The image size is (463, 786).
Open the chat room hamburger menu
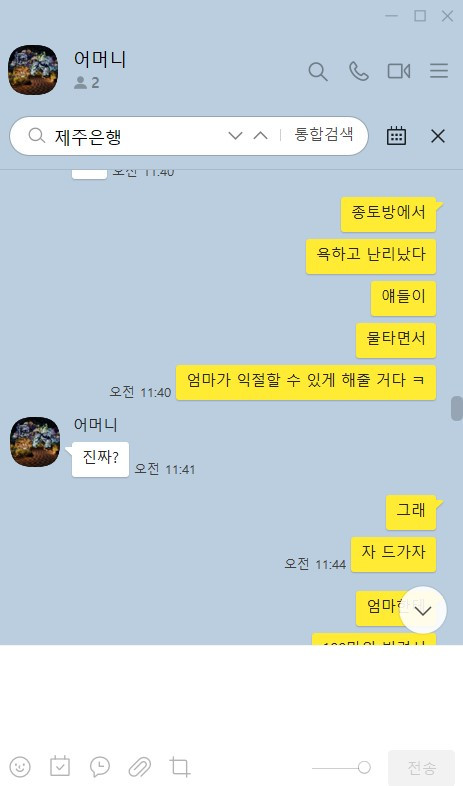click(x=439, y=71)
